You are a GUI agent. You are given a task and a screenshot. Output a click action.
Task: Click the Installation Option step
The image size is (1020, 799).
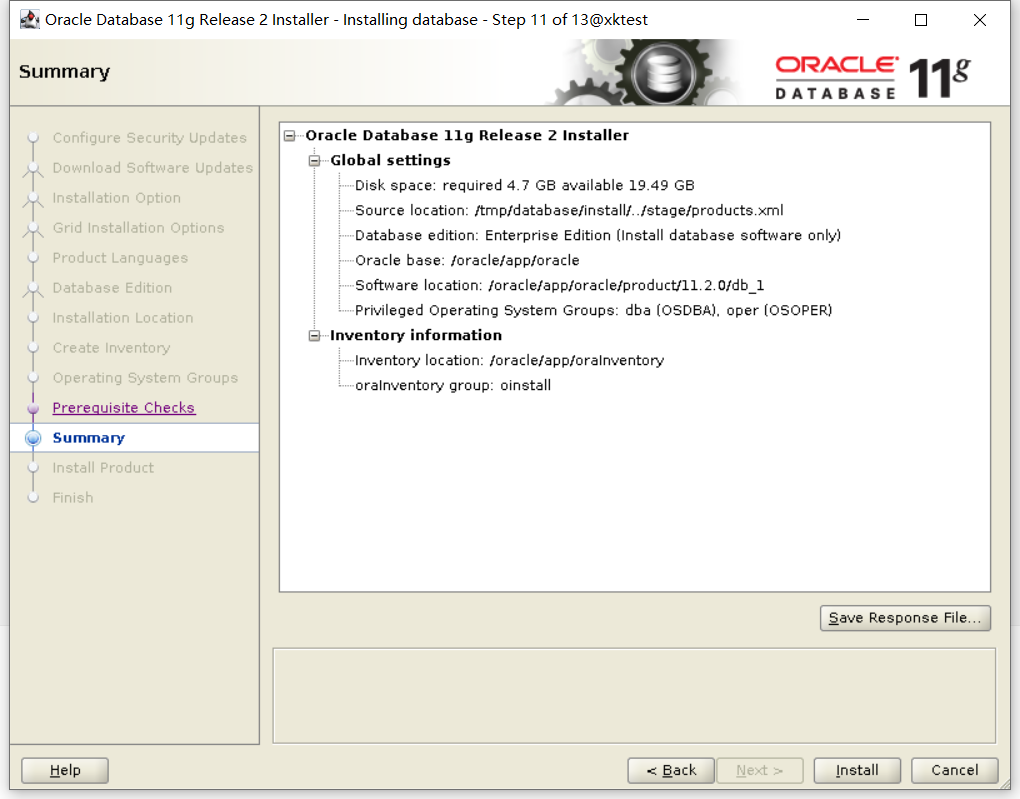pyautogui.click(x=116, y=198)
